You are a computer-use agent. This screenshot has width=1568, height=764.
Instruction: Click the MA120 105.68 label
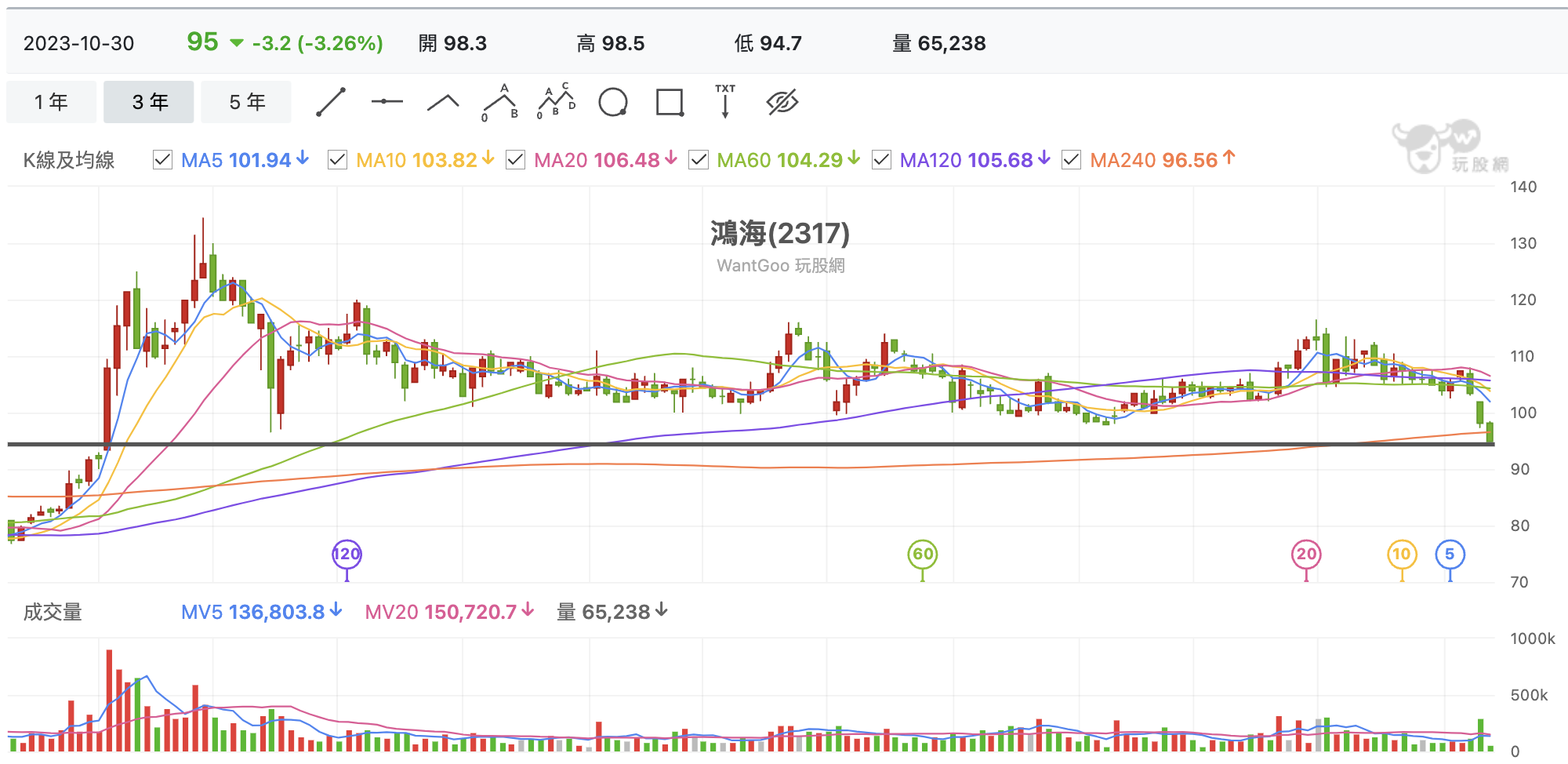pyautogui.click(x=975, y=160)
